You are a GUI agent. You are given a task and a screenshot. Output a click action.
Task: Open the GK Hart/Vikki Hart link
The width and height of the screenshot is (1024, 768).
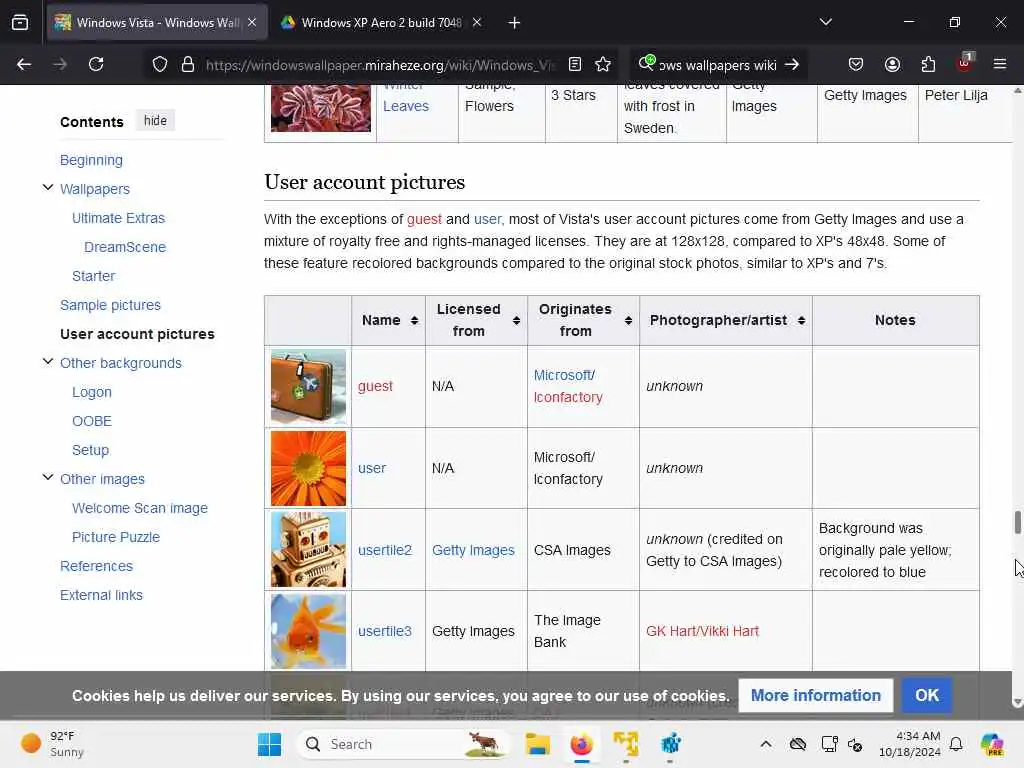tap(702, 631)
